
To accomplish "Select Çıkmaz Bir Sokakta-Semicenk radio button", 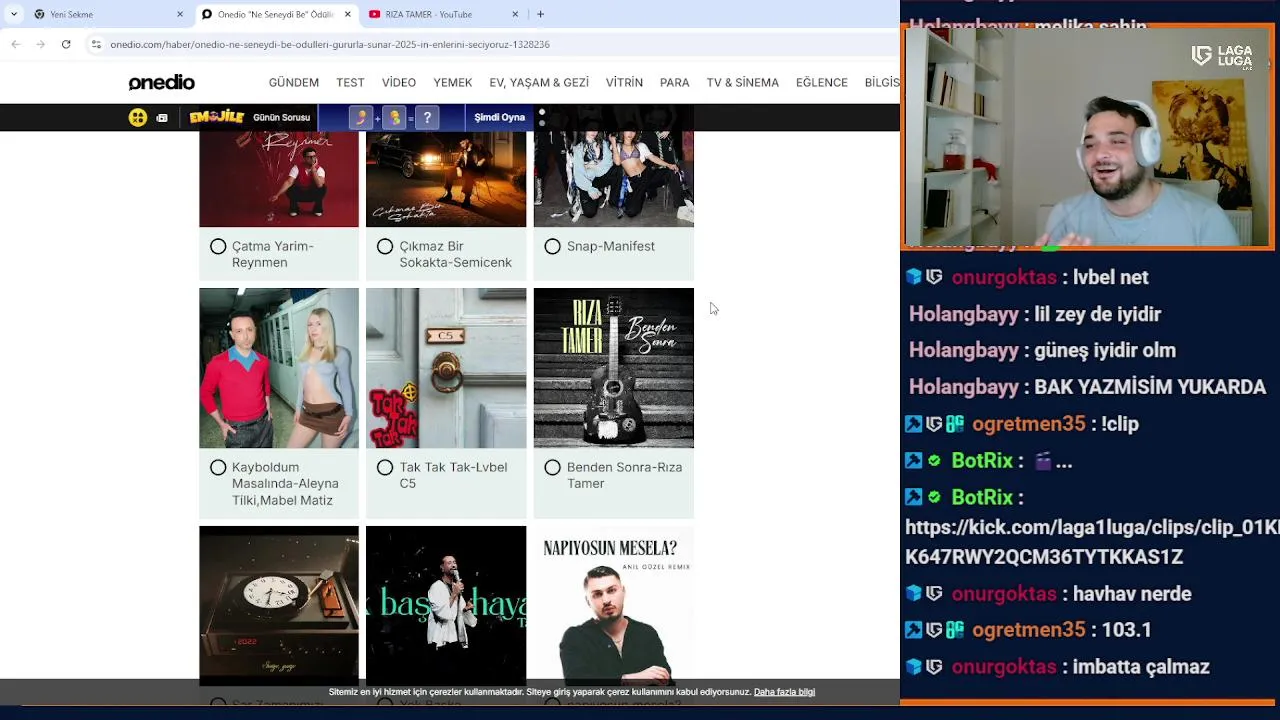I will coord(385,246).
